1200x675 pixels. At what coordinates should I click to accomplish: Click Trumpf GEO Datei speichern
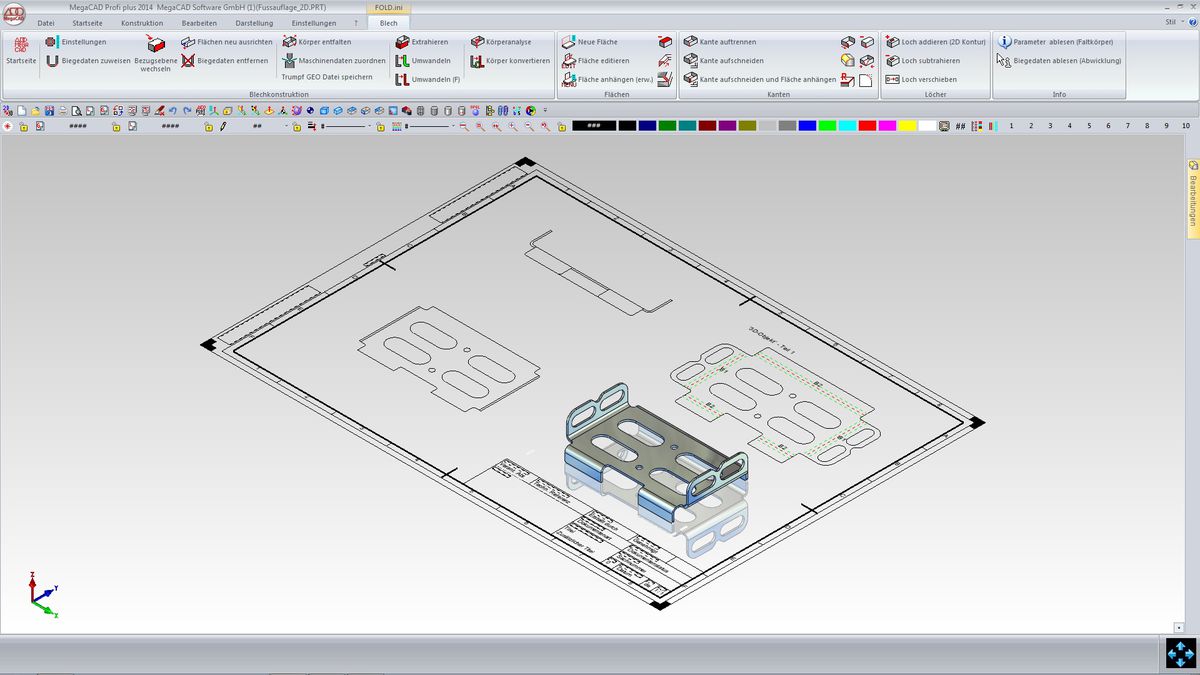pyautogui.click(x=327, y=77)
